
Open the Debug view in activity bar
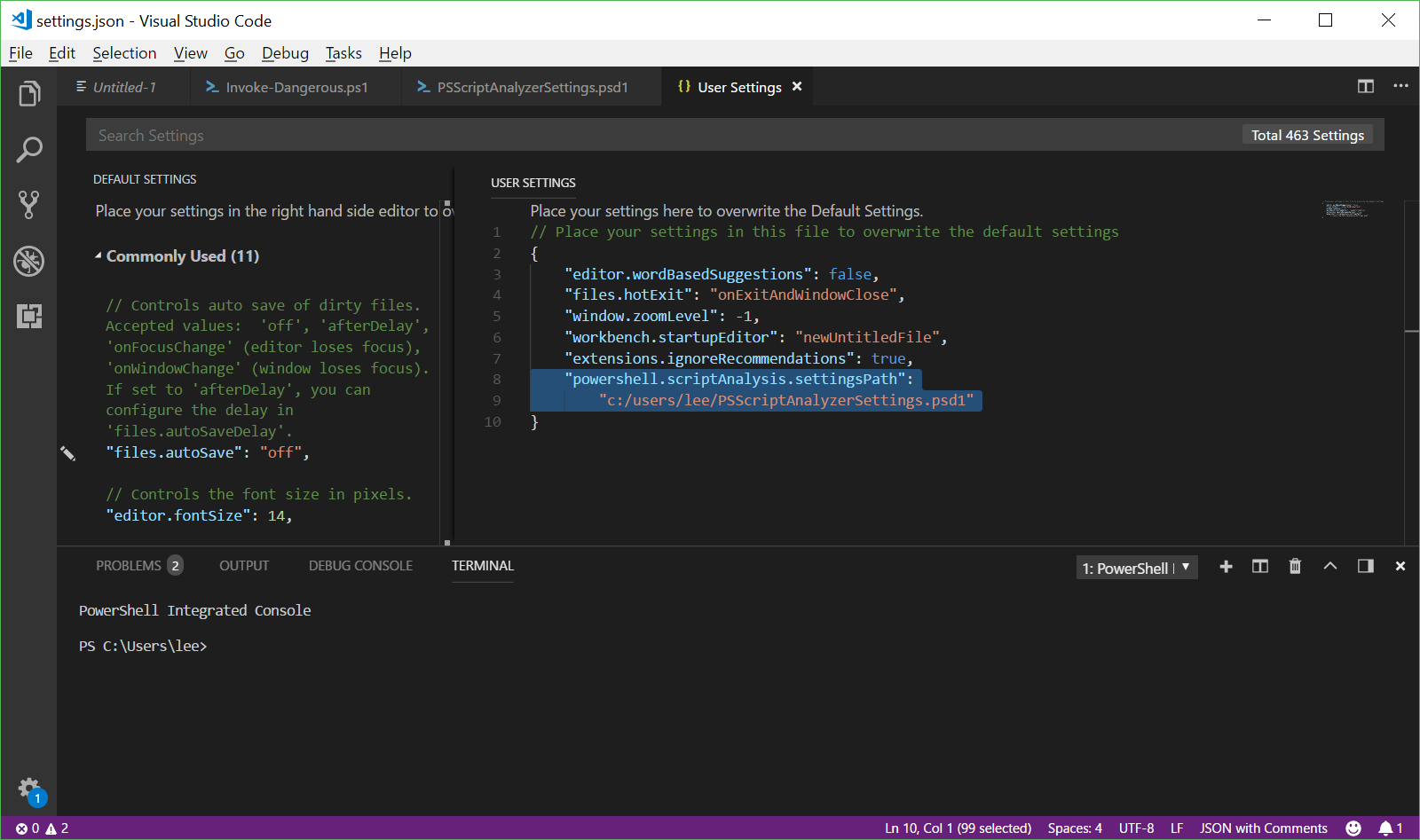[29, 261]
